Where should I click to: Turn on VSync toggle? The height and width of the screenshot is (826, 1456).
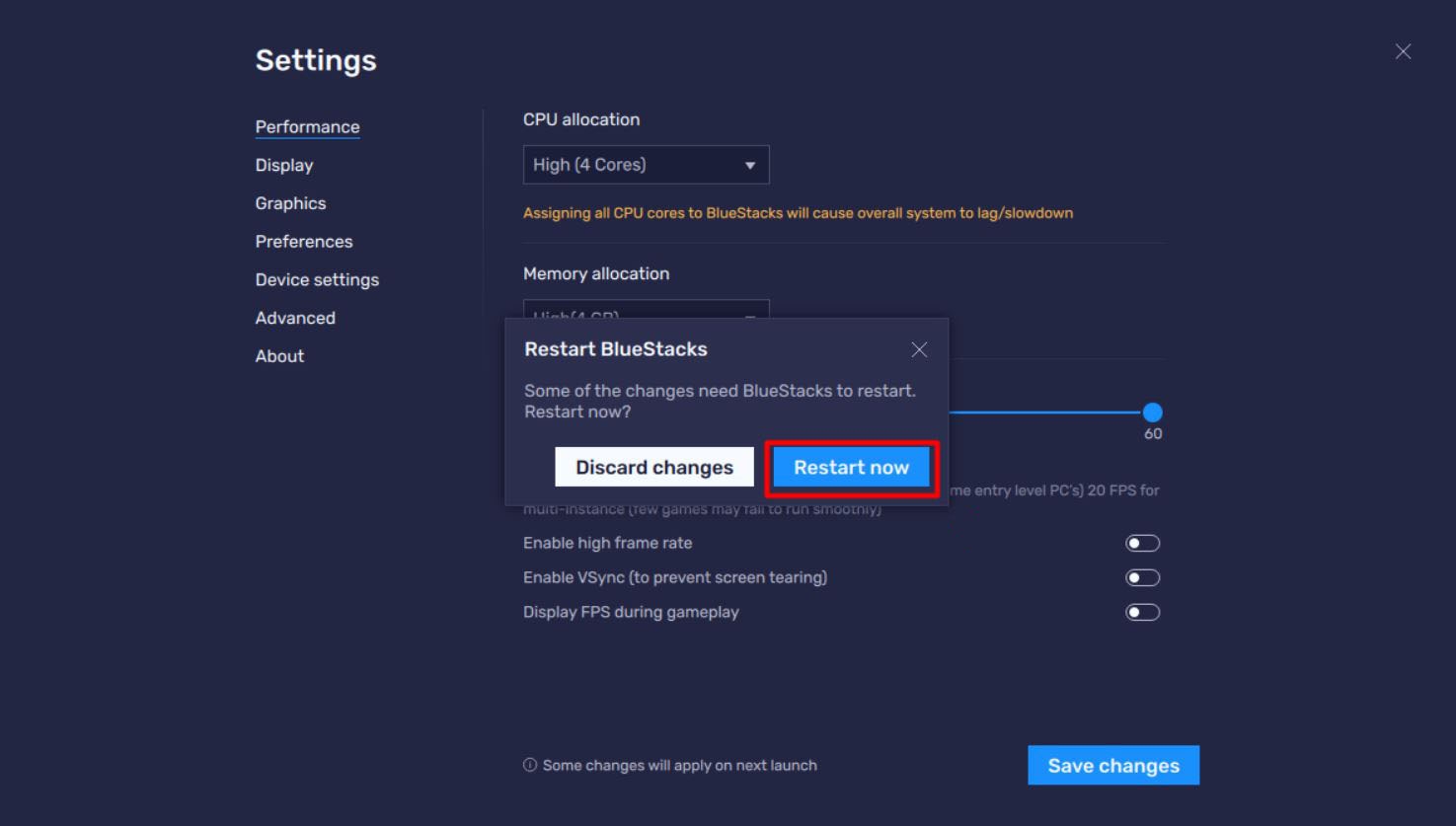[x=1142, y=578]
